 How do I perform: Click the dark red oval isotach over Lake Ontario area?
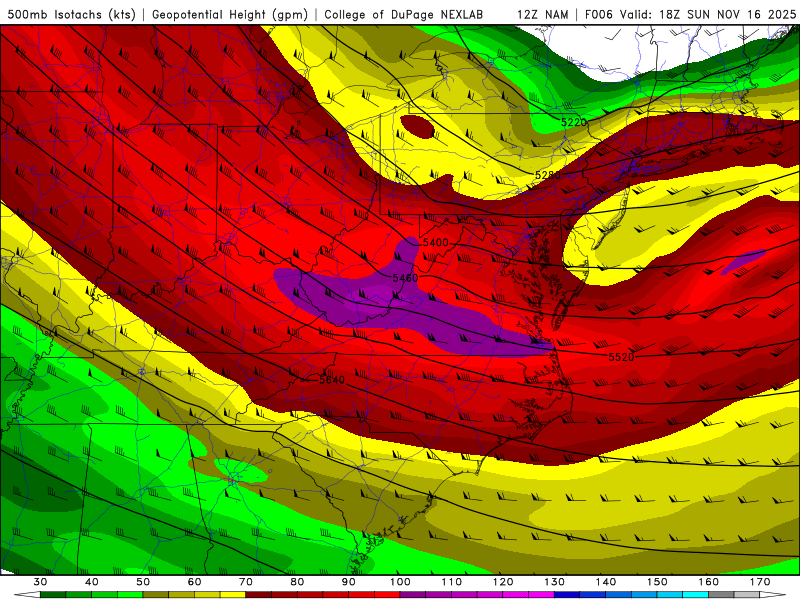[x=417, y=127]
